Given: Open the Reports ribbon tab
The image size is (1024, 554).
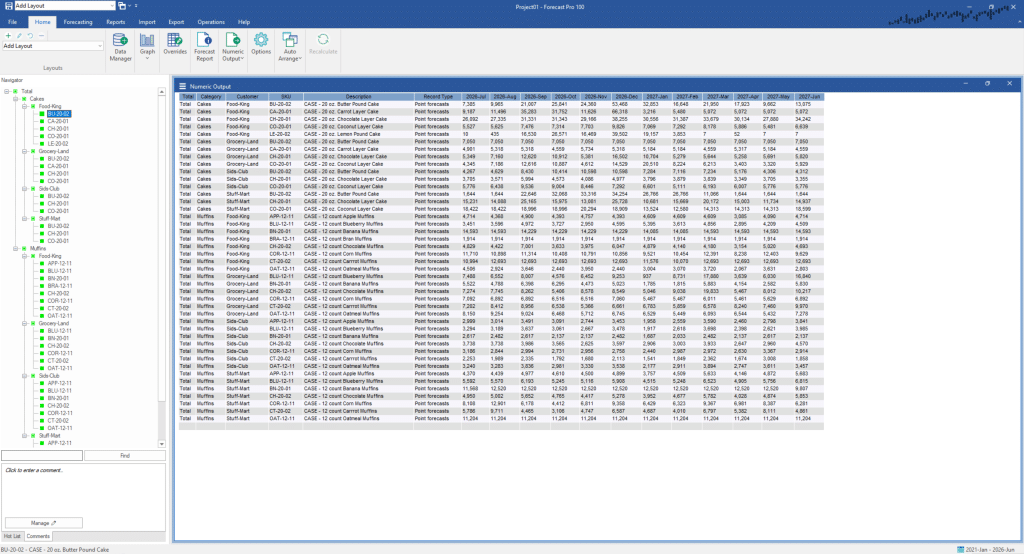Looking at the screenshot, I should (x=116, y=21).
